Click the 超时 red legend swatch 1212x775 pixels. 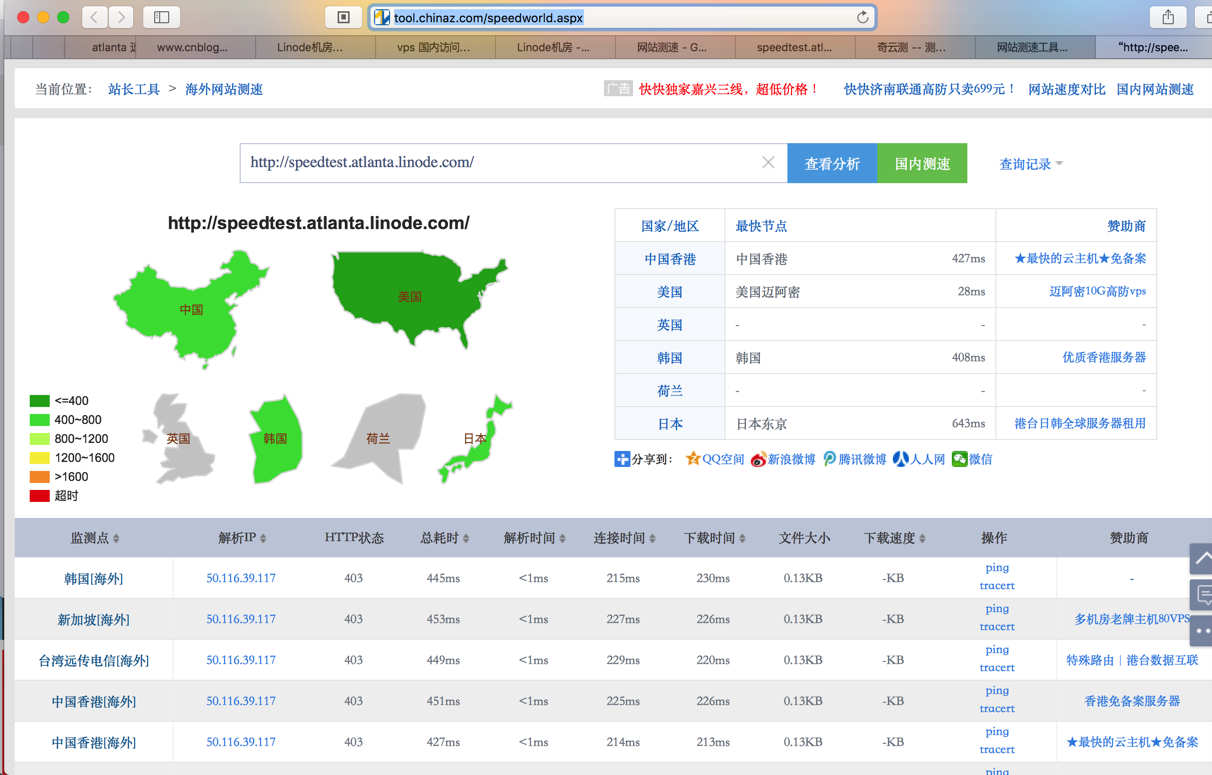[x=39, y=496]
